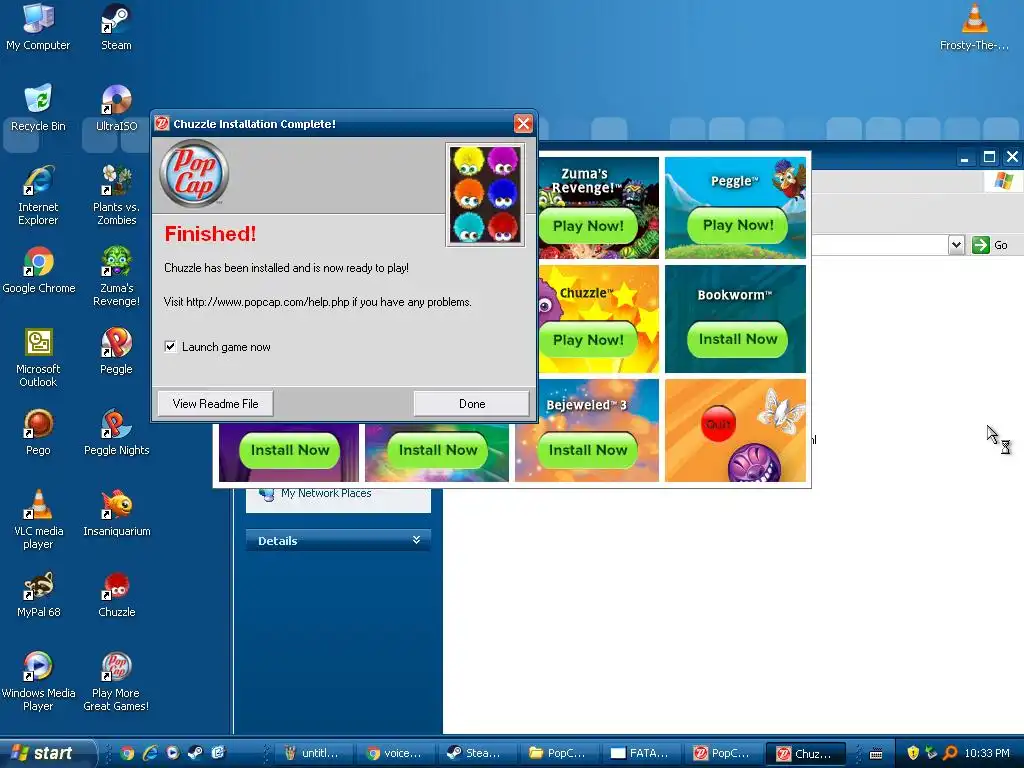This screenshot has height=768, width=1024.
Task: Select the Internet Explorer desktop icon
Action: (x=38, y=195)
